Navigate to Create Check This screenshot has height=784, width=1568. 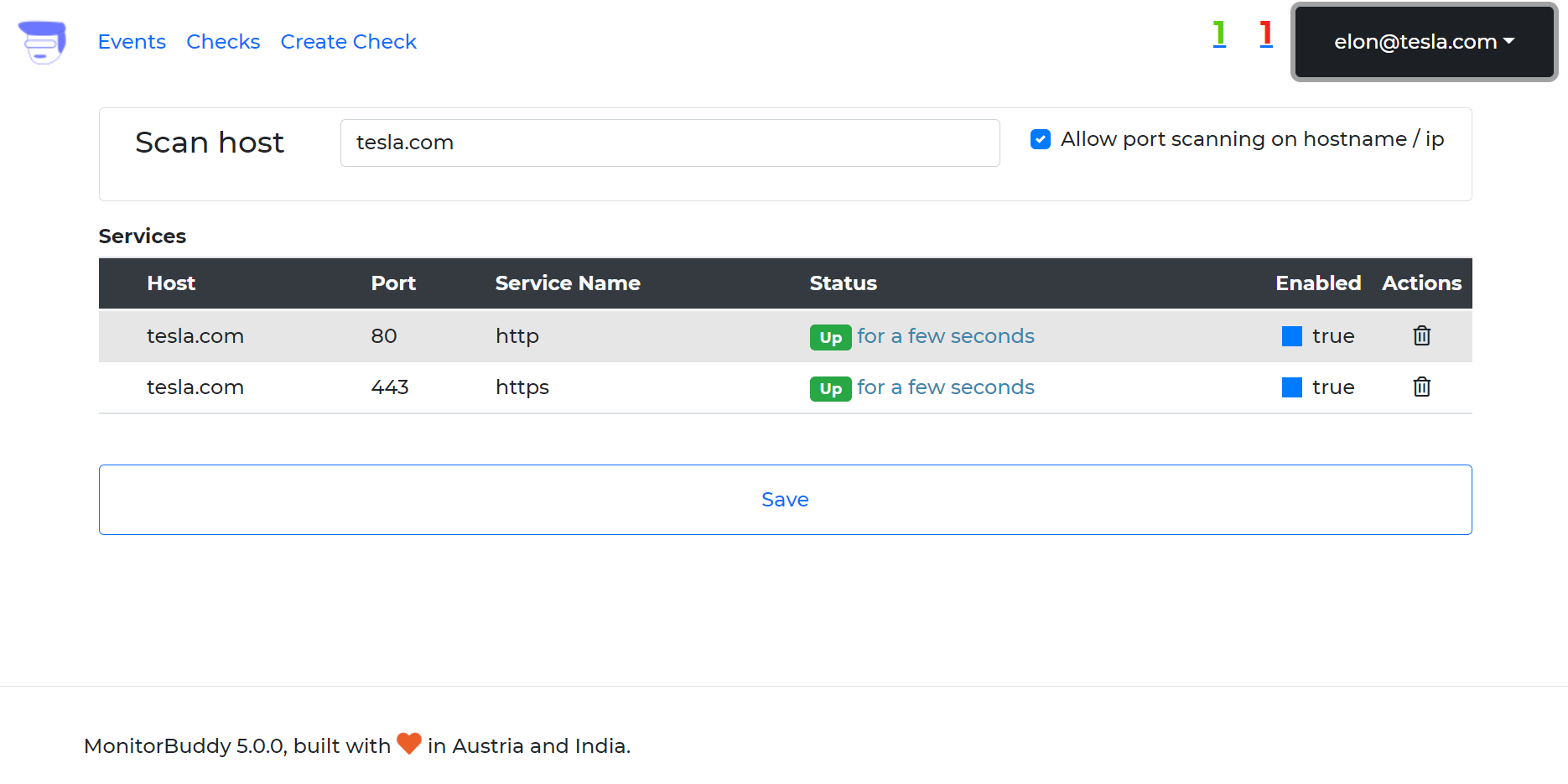point(348,42)
